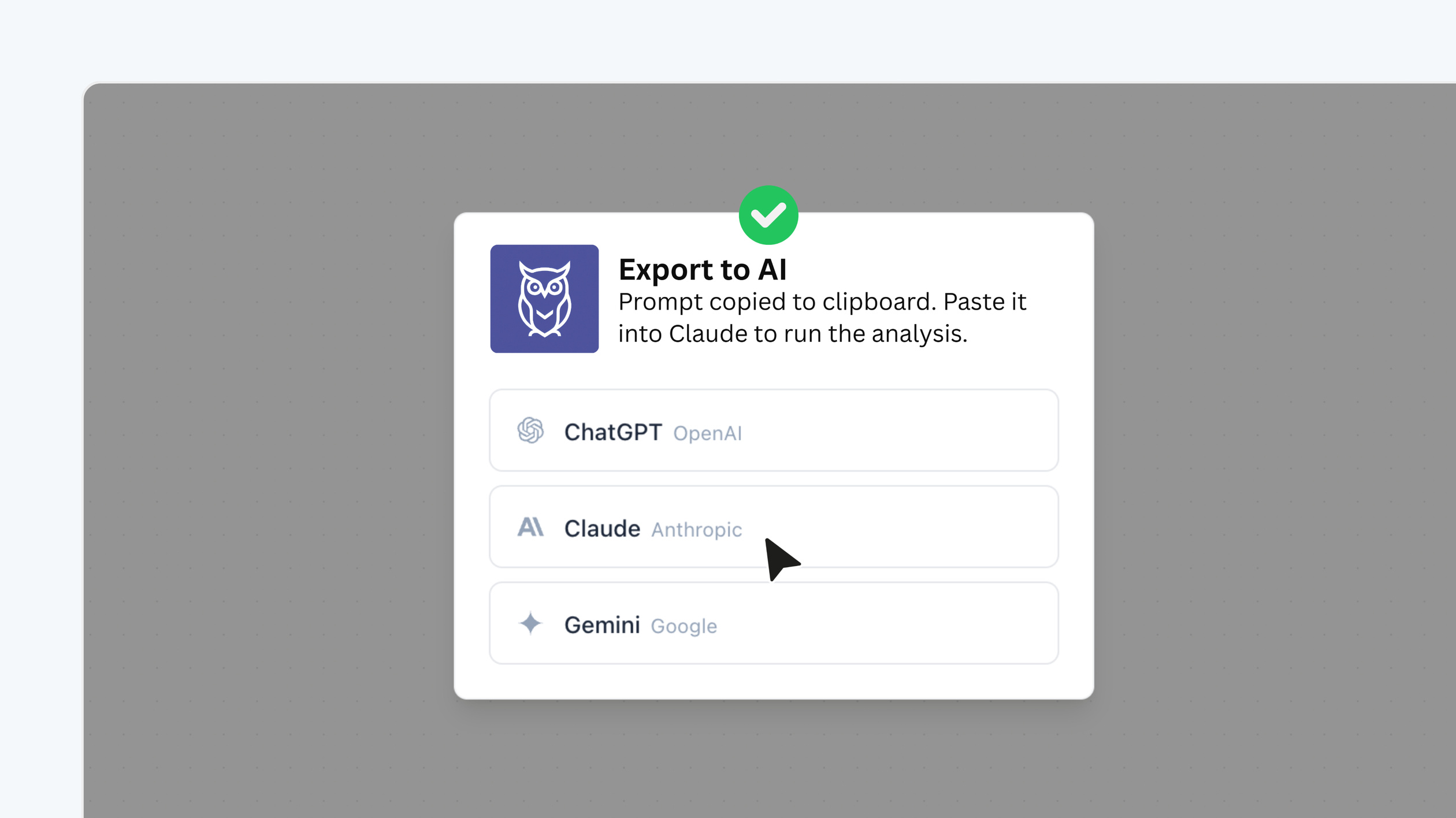Click the Claude label text
Screen dimensions: 1456x818
point(601,527)
